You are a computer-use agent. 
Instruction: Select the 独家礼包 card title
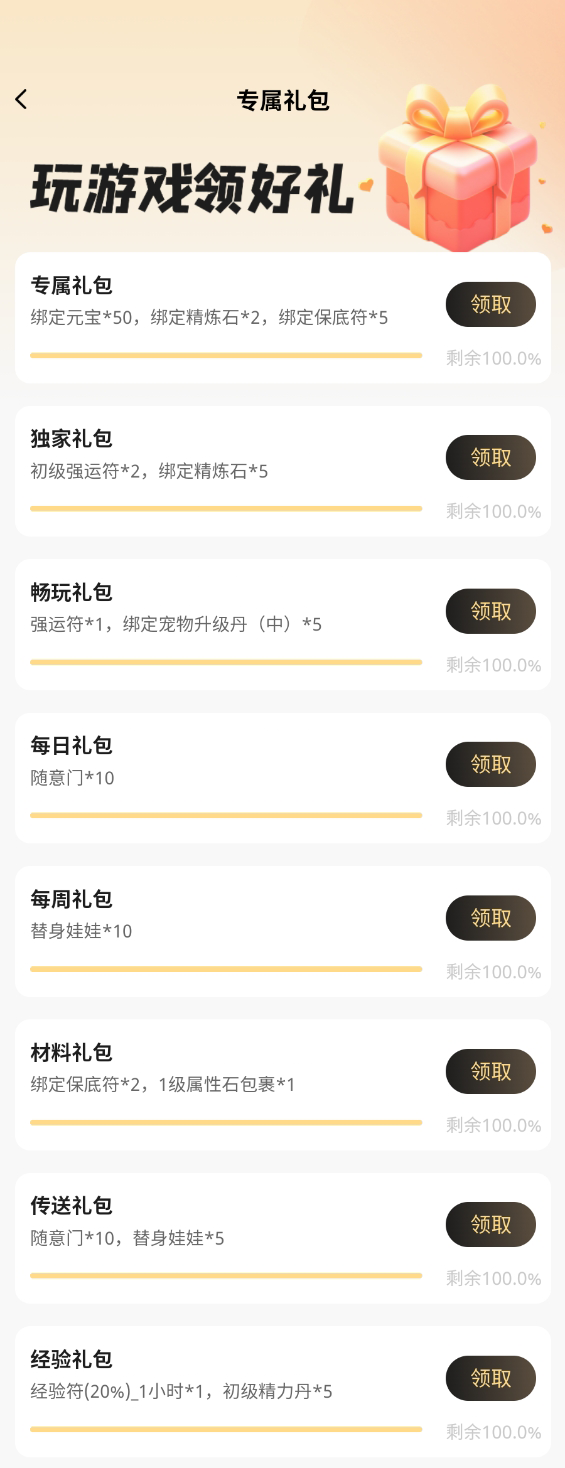point(71,439)
